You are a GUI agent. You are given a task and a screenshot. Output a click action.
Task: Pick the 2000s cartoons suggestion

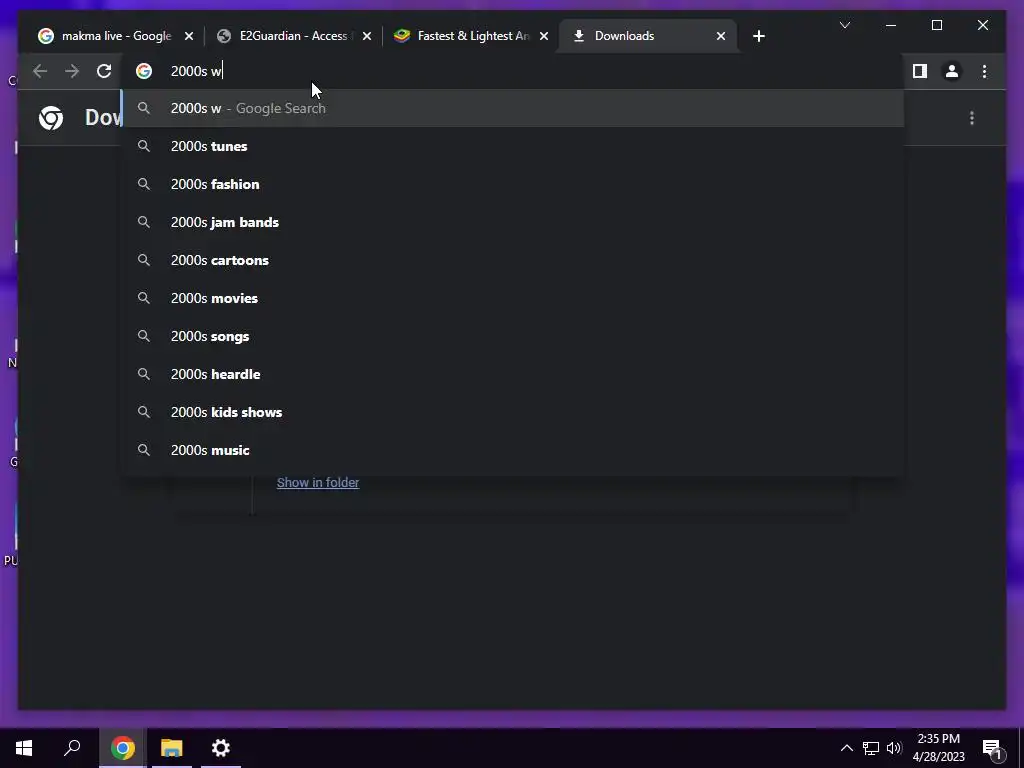[514, 260]
